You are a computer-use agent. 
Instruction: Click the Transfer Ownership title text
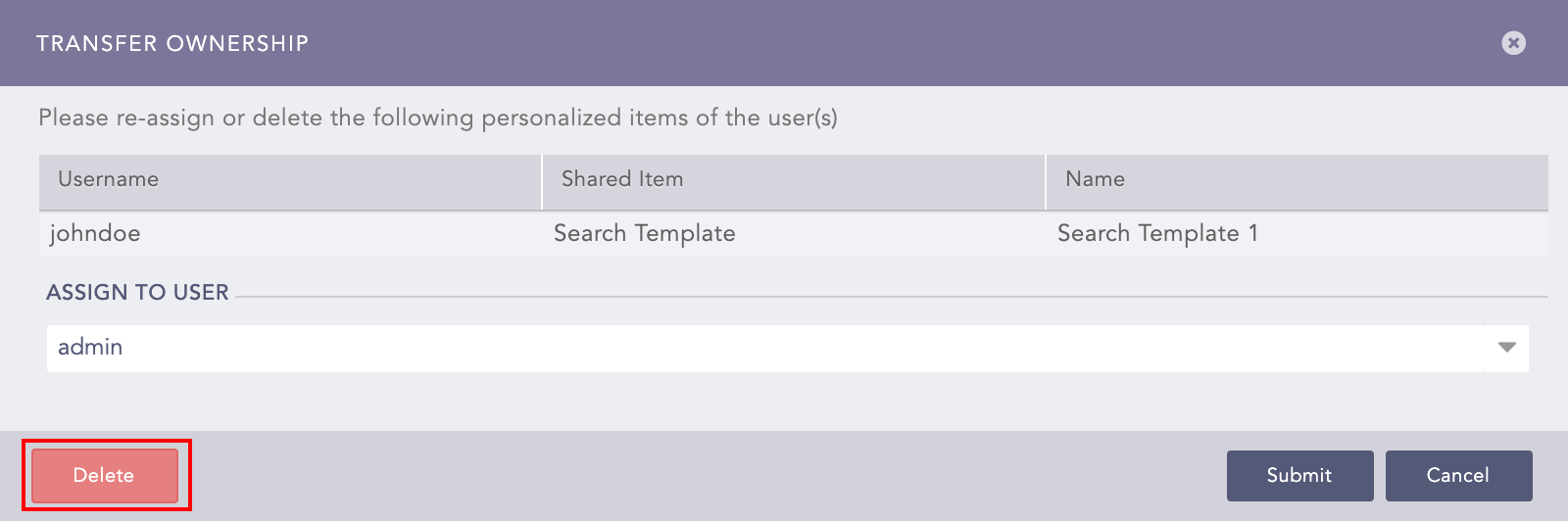tap(172, 43)
